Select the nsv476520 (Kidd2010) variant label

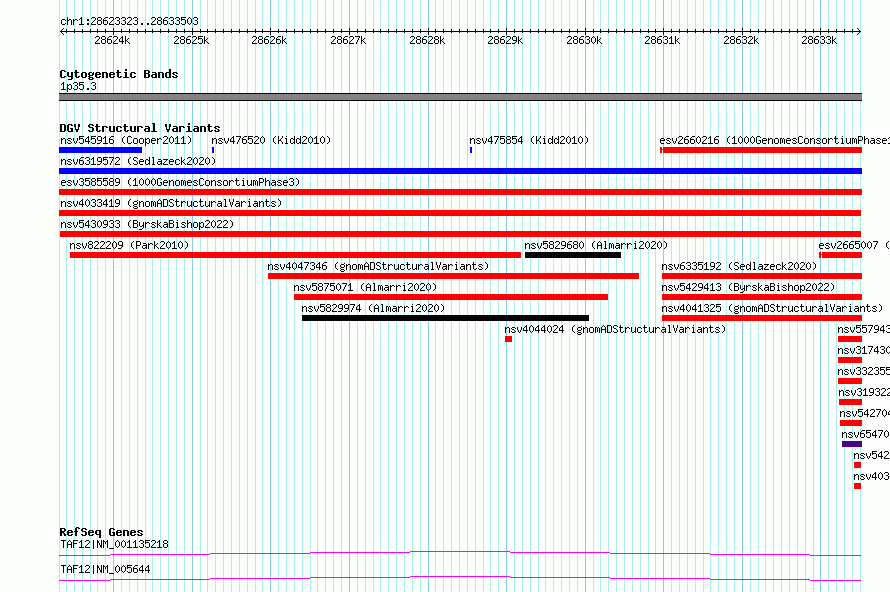point(271,140)
